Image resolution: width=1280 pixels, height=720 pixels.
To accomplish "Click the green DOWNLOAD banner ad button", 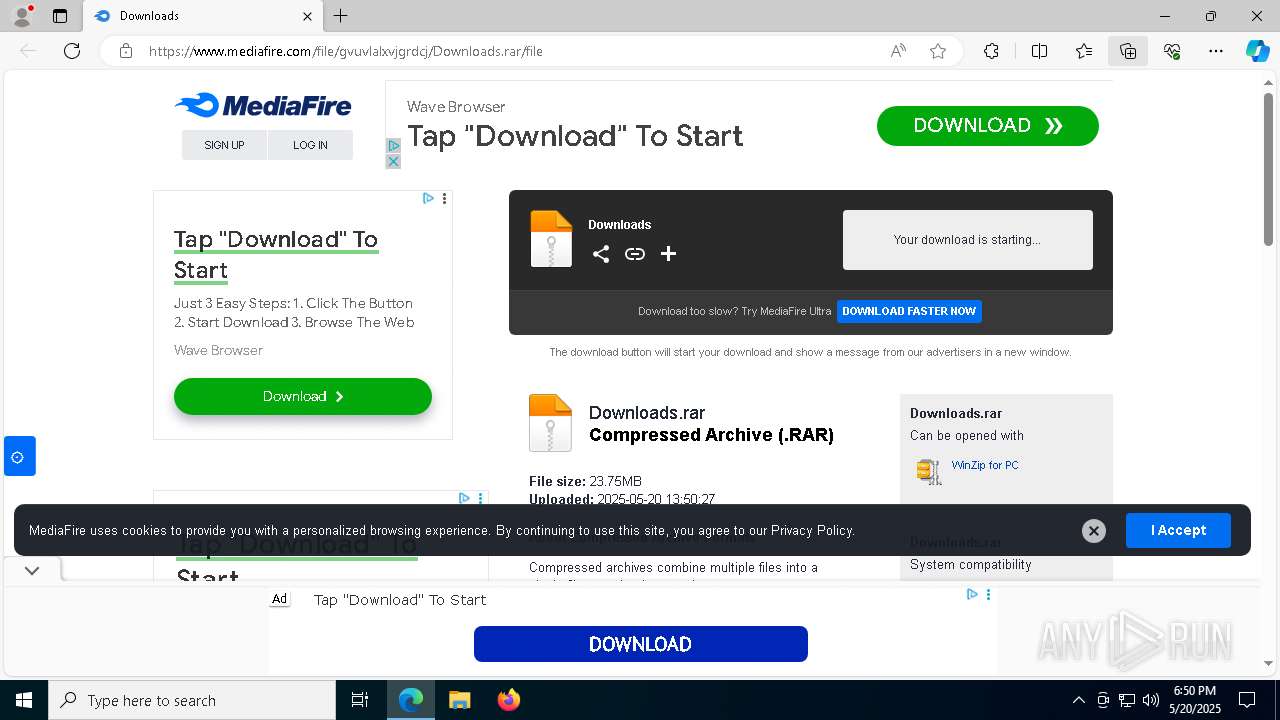I will [x=988, y=126].
